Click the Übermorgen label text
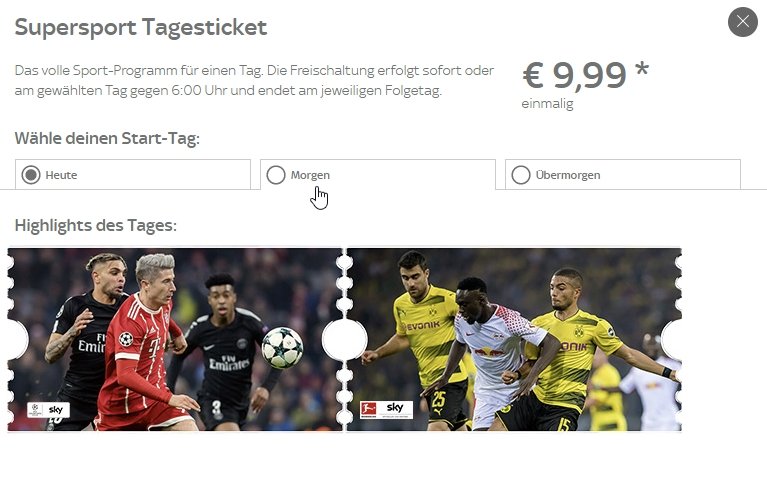The image size is (767, 477). (x=568, y=175)
